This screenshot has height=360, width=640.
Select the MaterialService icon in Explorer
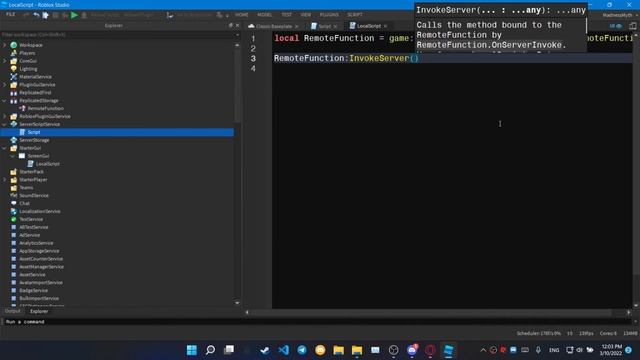14,76
